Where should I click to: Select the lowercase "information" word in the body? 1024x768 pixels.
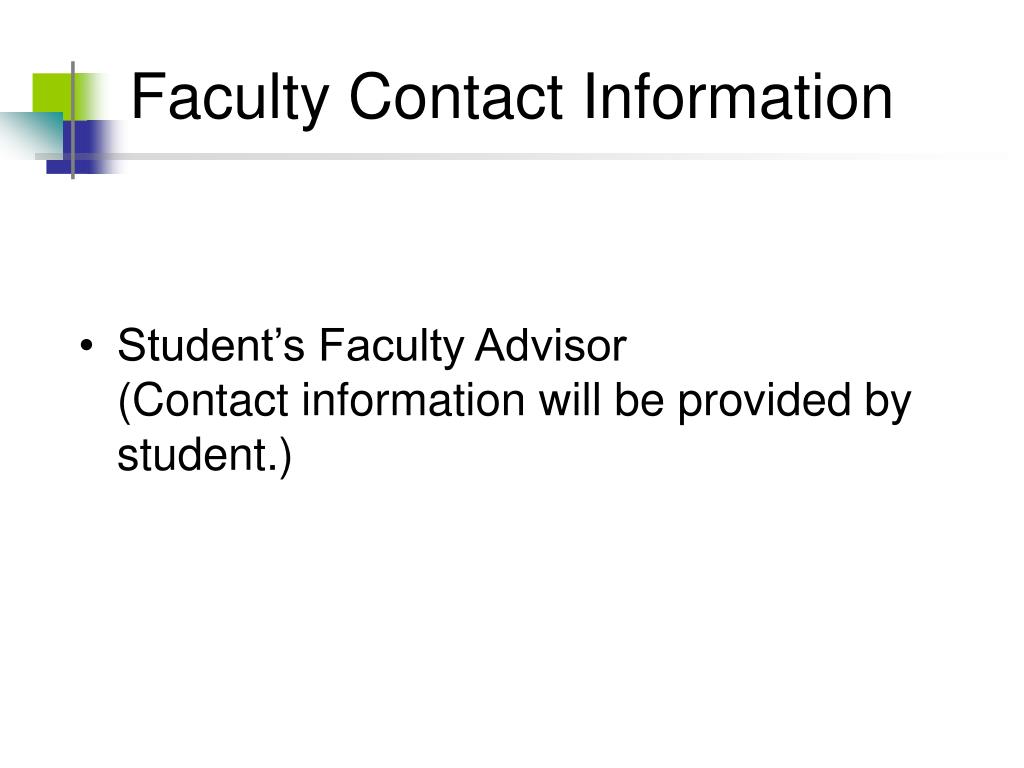click(x=413, y=400)
